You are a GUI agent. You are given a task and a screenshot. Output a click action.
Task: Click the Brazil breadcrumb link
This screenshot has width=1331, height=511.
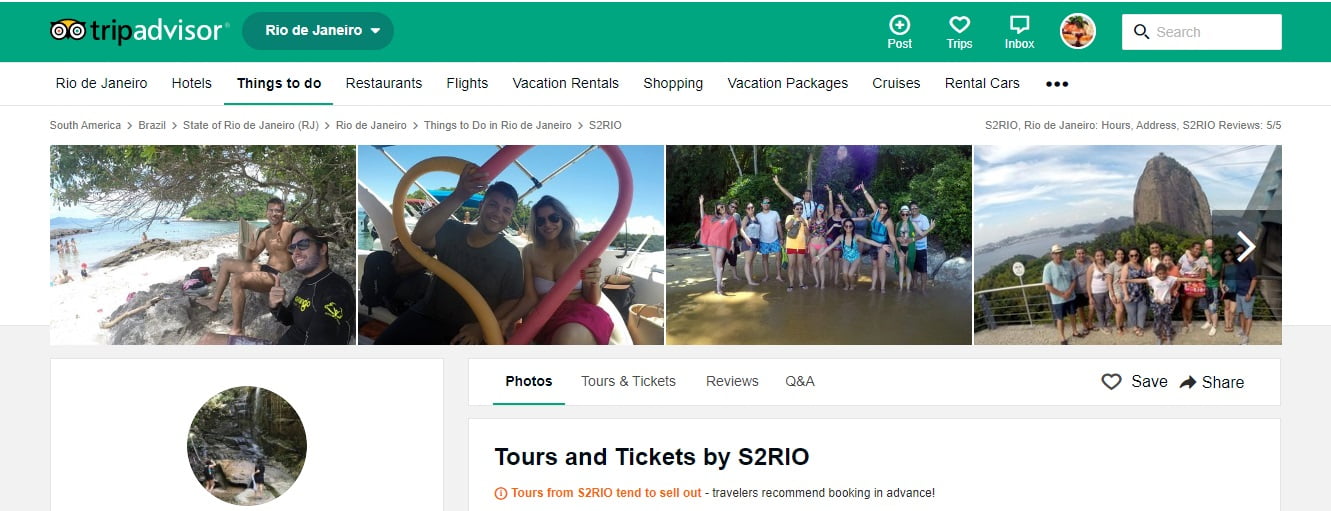(x=152, y=125)
